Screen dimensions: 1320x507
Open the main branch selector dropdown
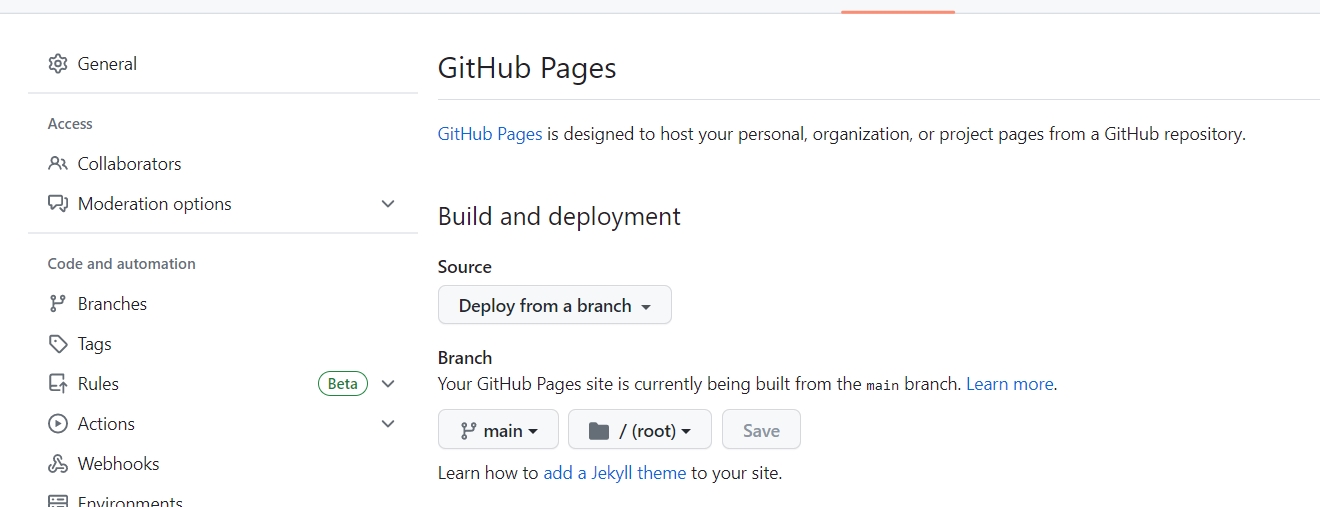pyautogui.click(x=498, y=429)
